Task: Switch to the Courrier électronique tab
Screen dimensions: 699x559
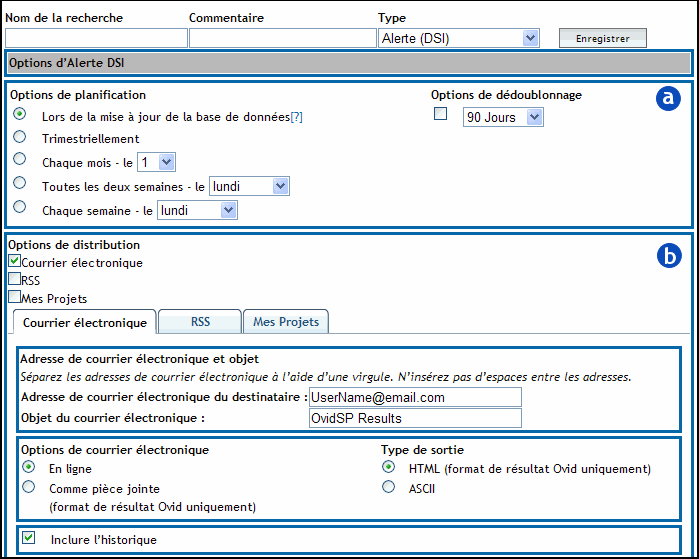Action: [x=85, y=322]
